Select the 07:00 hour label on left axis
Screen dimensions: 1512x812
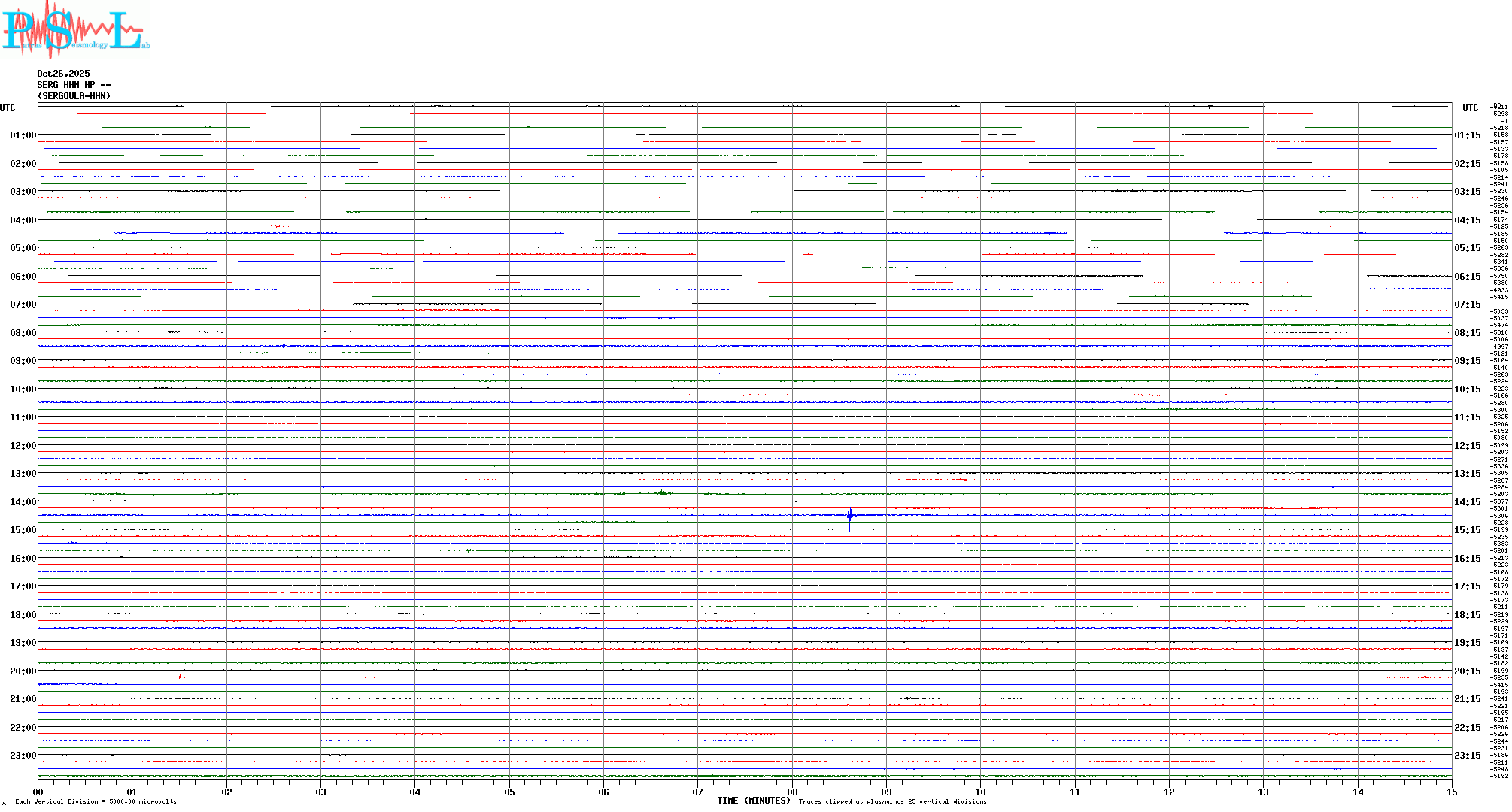click(23, 304)
